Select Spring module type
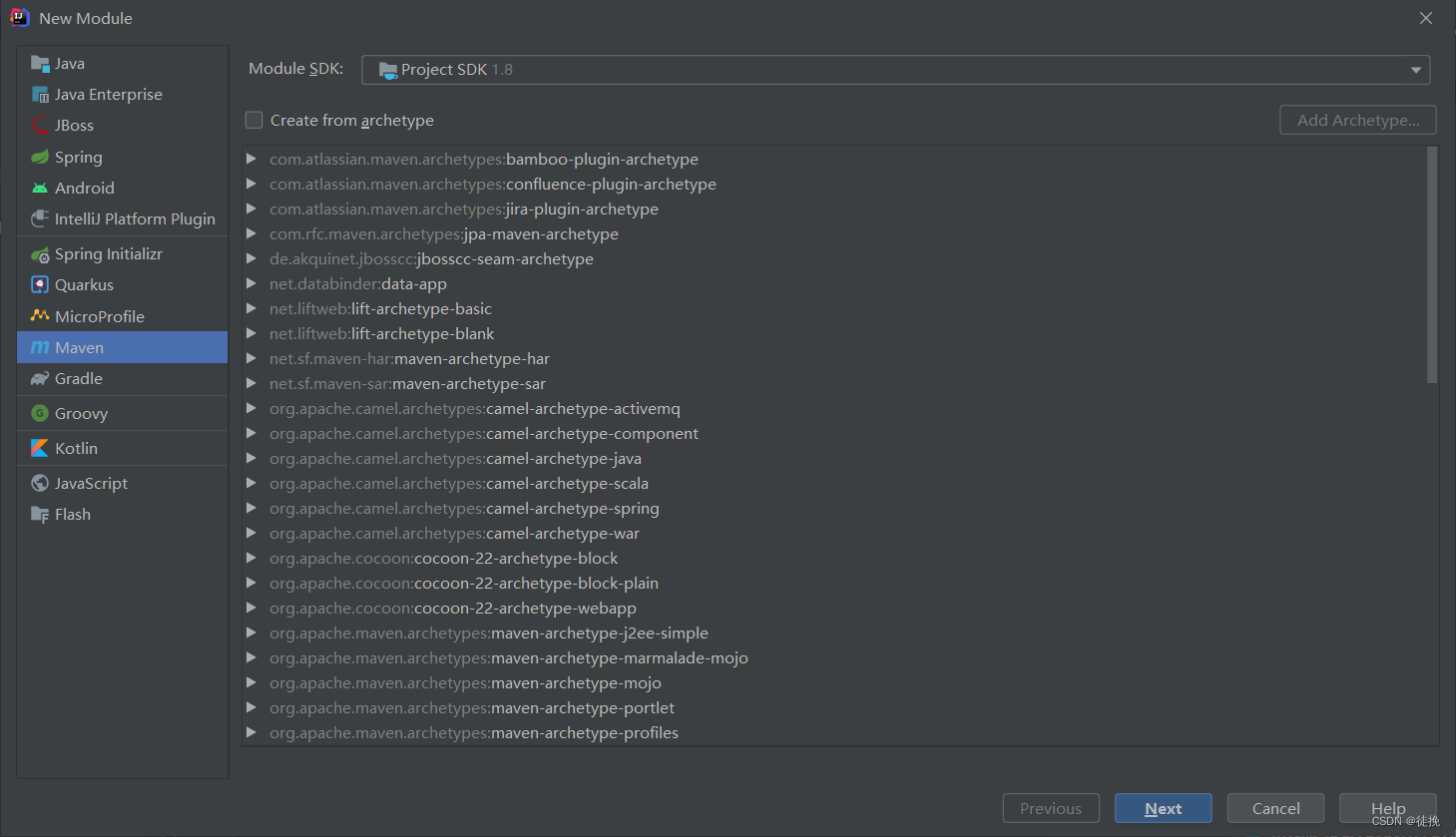Viewport: 1456px width, 837px height. coord(123,158)
